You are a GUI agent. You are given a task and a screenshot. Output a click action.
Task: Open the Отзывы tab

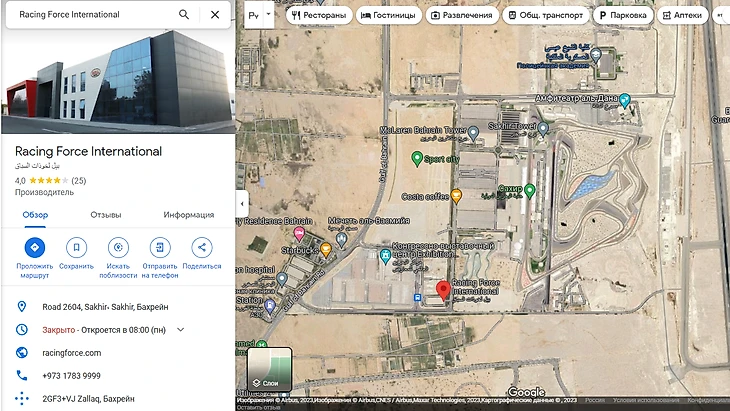click(106, 215)
